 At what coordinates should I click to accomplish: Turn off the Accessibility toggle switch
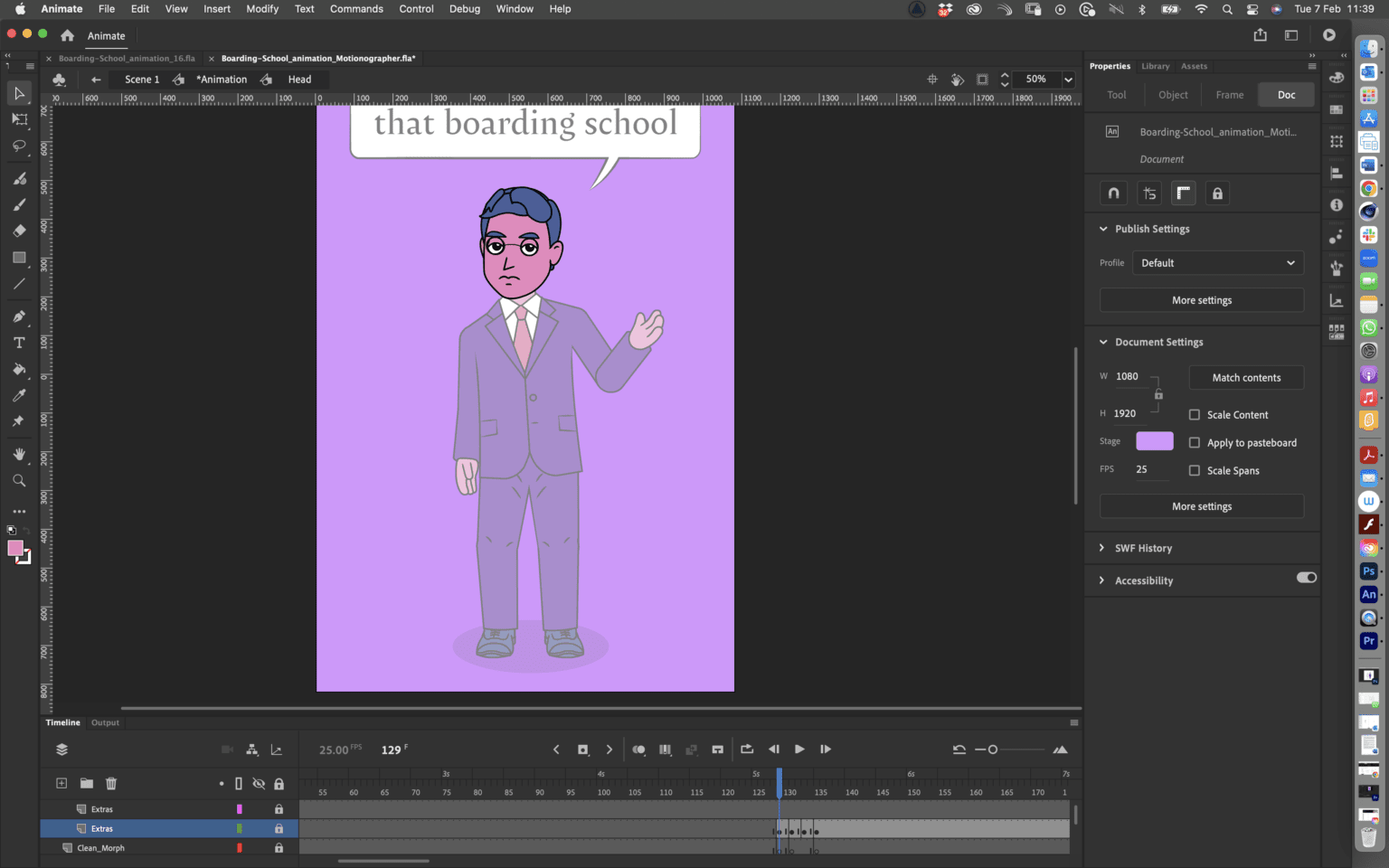(x=1306, y=577)
